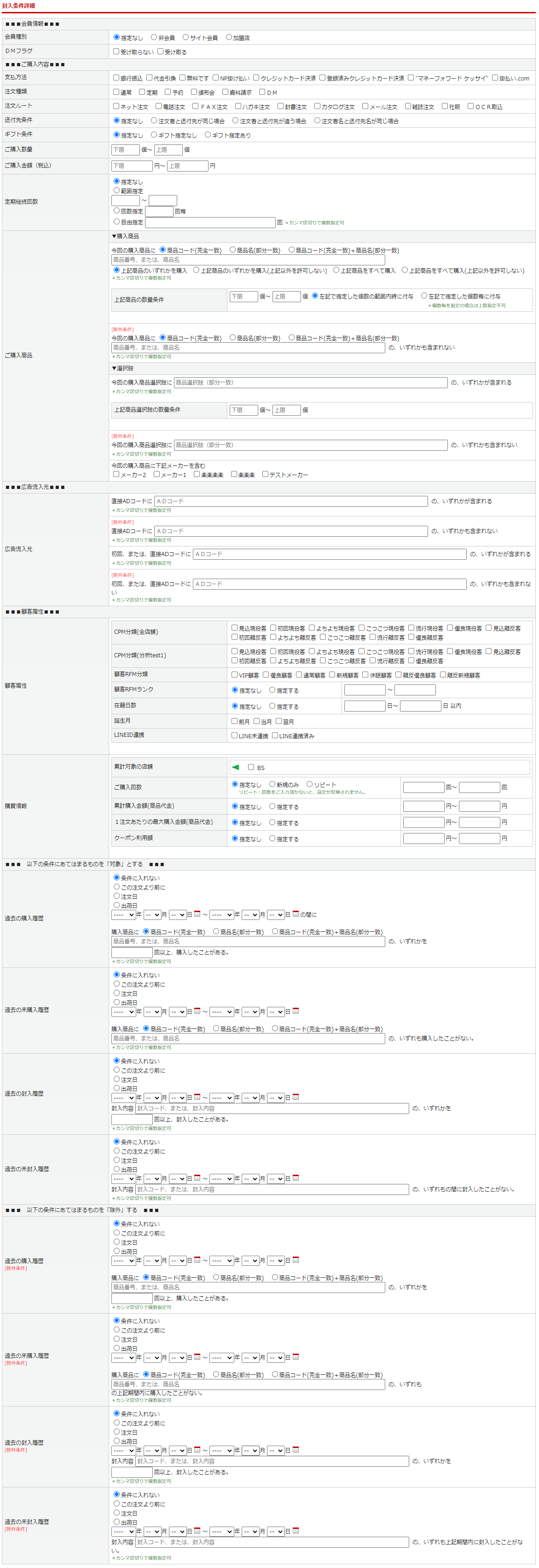The image size is (539, 1568).
Task: Open end-date calendar in 過去の未封入履歴 [除外条件] section
Action: [296, 1530]
